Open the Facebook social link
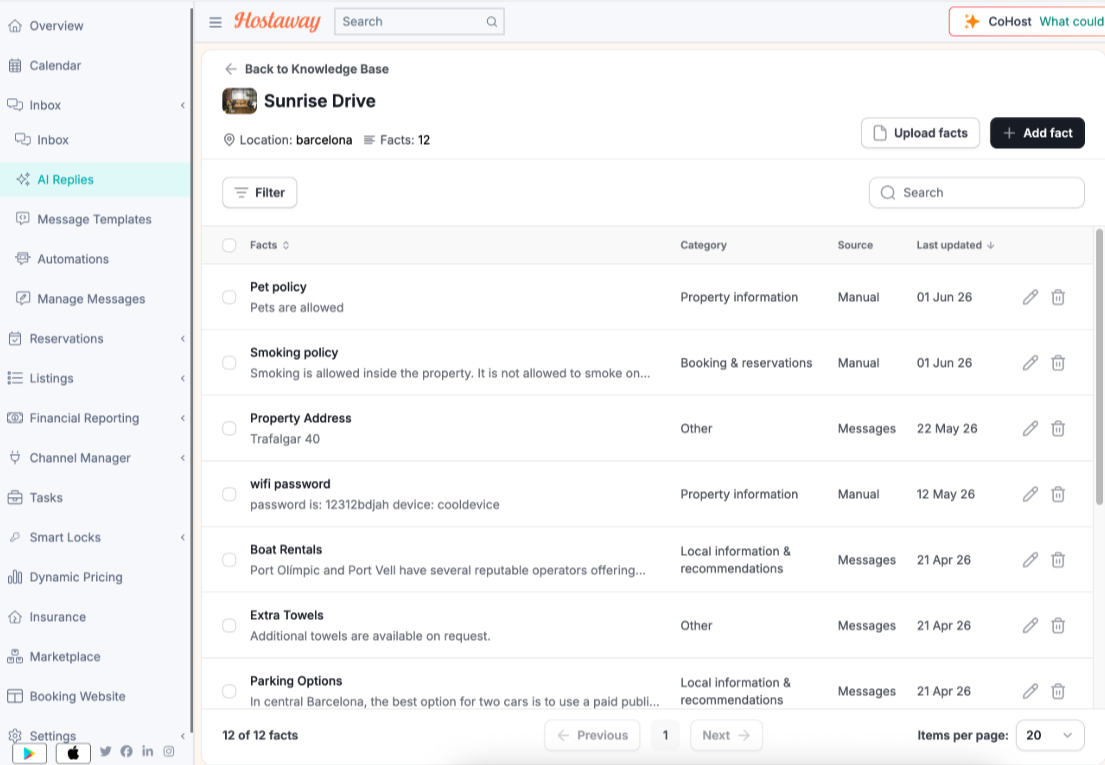This screenshot has width=1105, height=765. coord(126,751)
